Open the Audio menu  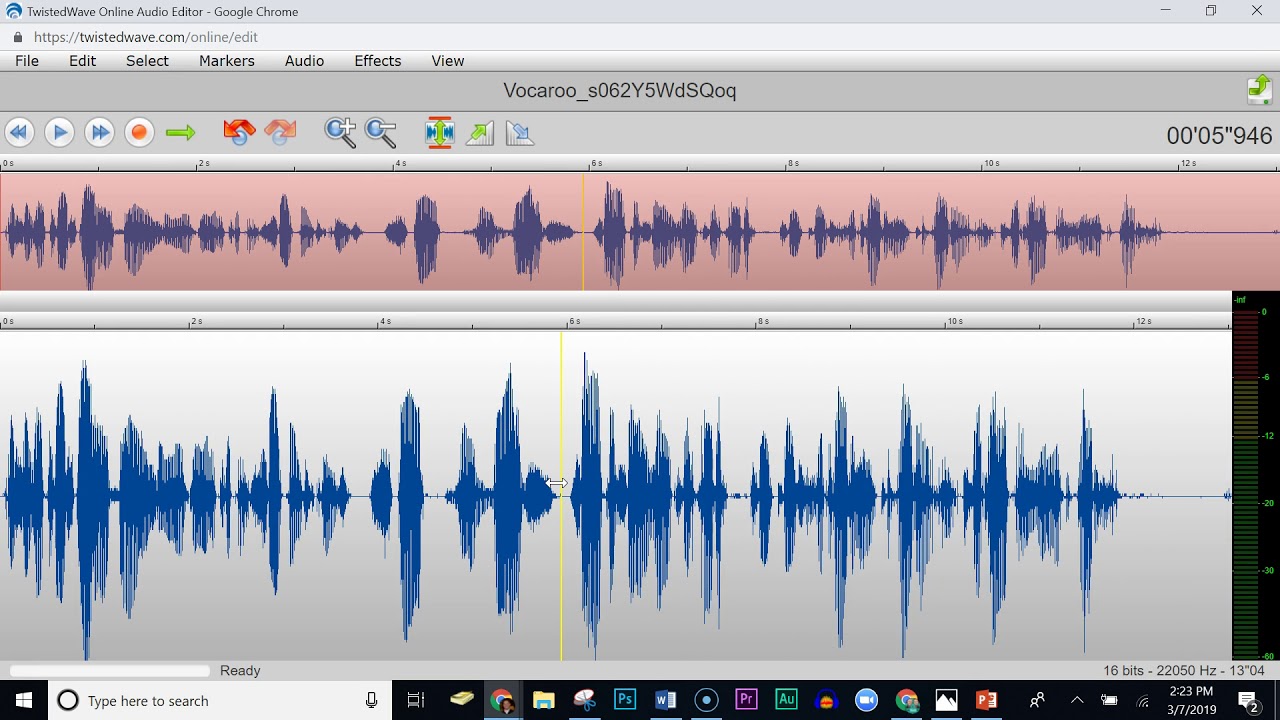point(304,61)
